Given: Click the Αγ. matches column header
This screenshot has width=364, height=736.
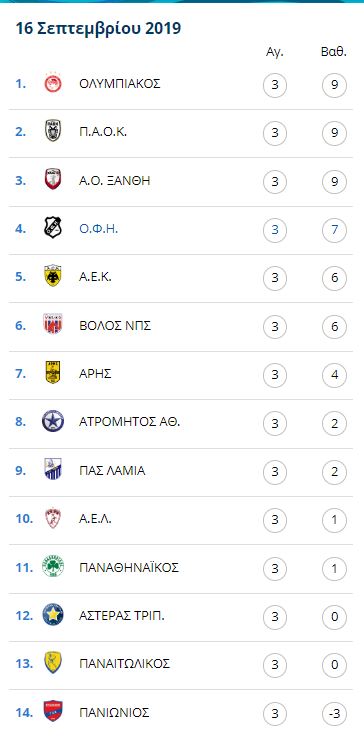Looking at the screenshot, I should (275, 53).
